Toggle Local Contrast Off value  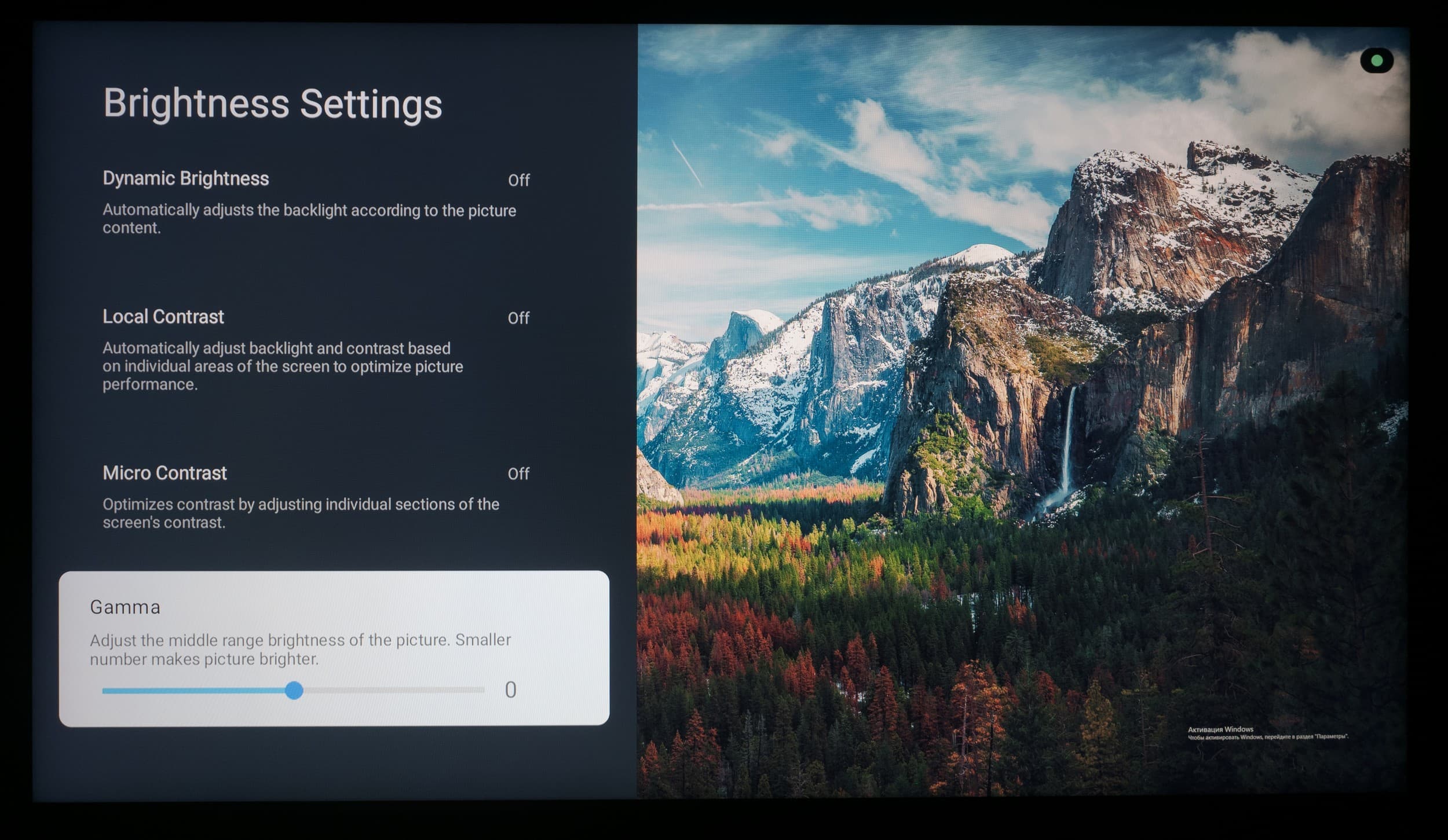(518, 318)
